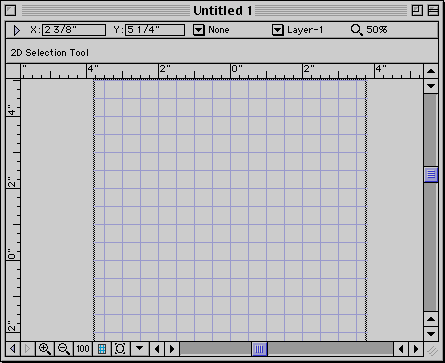Click the window zoom box in the title bar
Viewport: 445px width, 363px height.
point(417,10)
